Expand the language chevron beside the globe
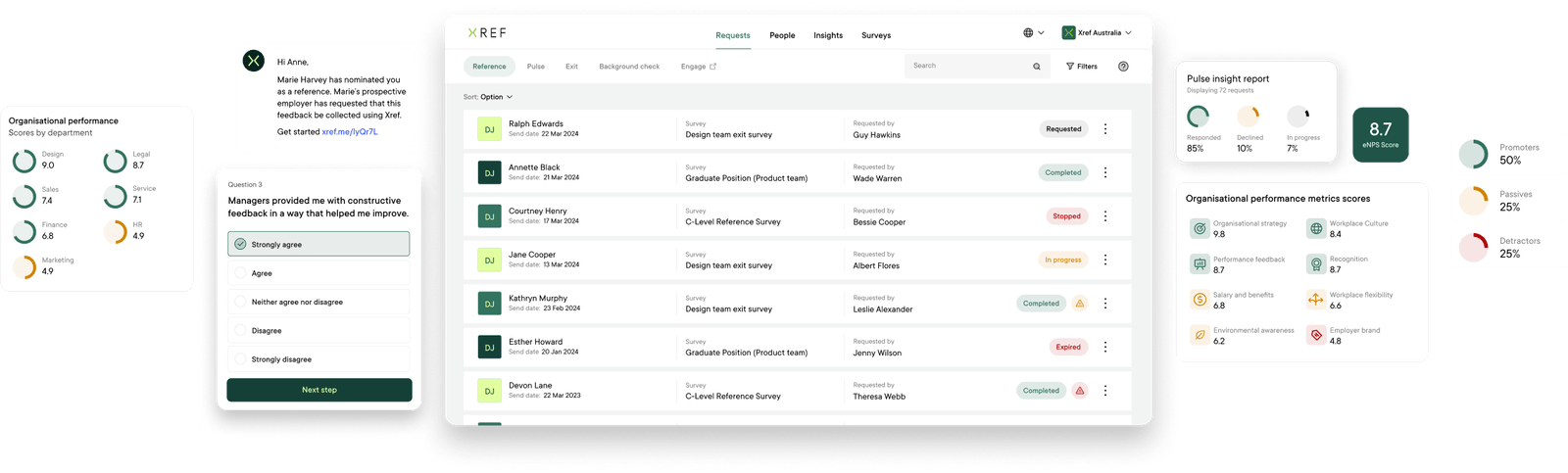The image size is (1568, 473). point(1041,32)
